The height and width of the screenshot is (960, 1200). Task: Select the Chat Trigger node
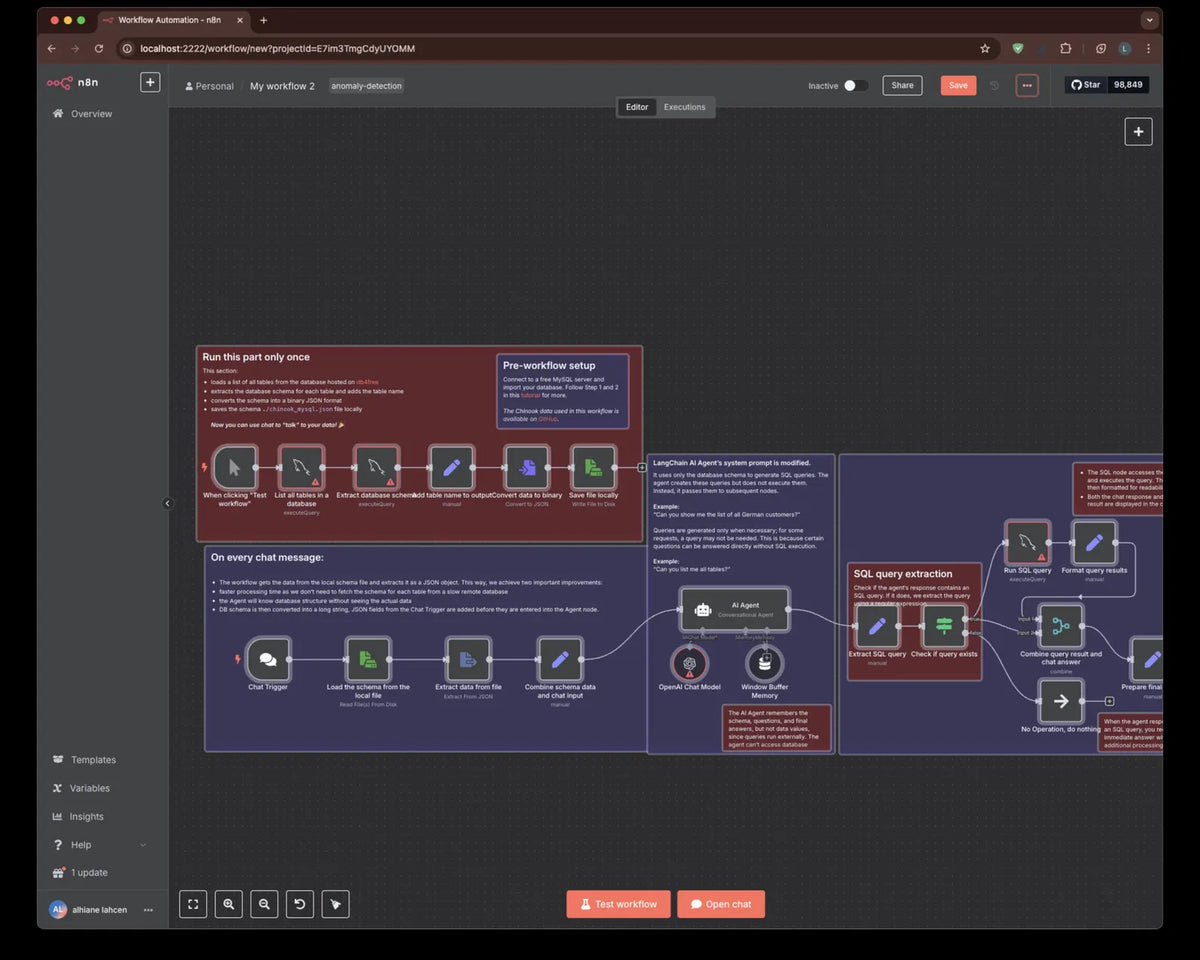pos(268,659)
